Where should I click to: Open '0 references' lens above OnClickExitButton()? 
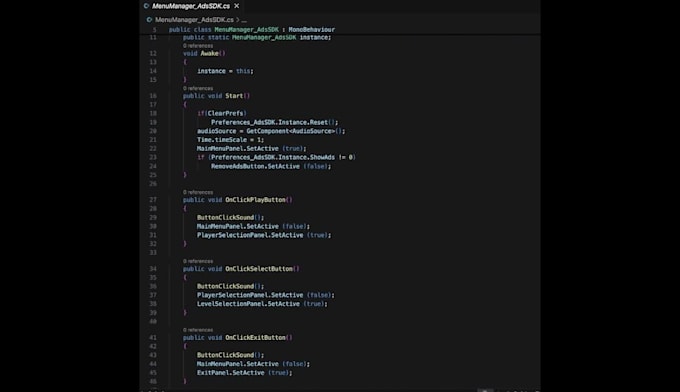coord(198,330)
